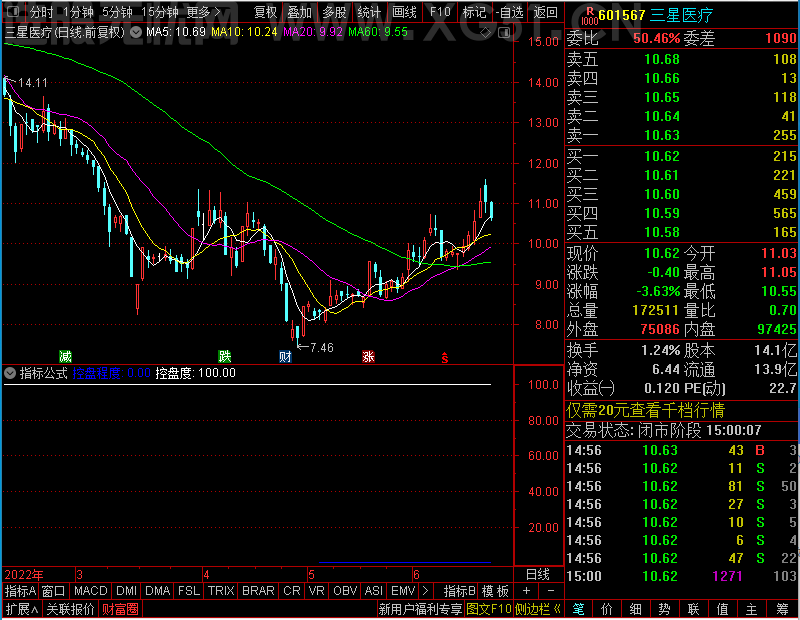Open 关联报价 related quotes
This screenshot has width=800, height=620.
pyautogui.click(x=70, y=609)
